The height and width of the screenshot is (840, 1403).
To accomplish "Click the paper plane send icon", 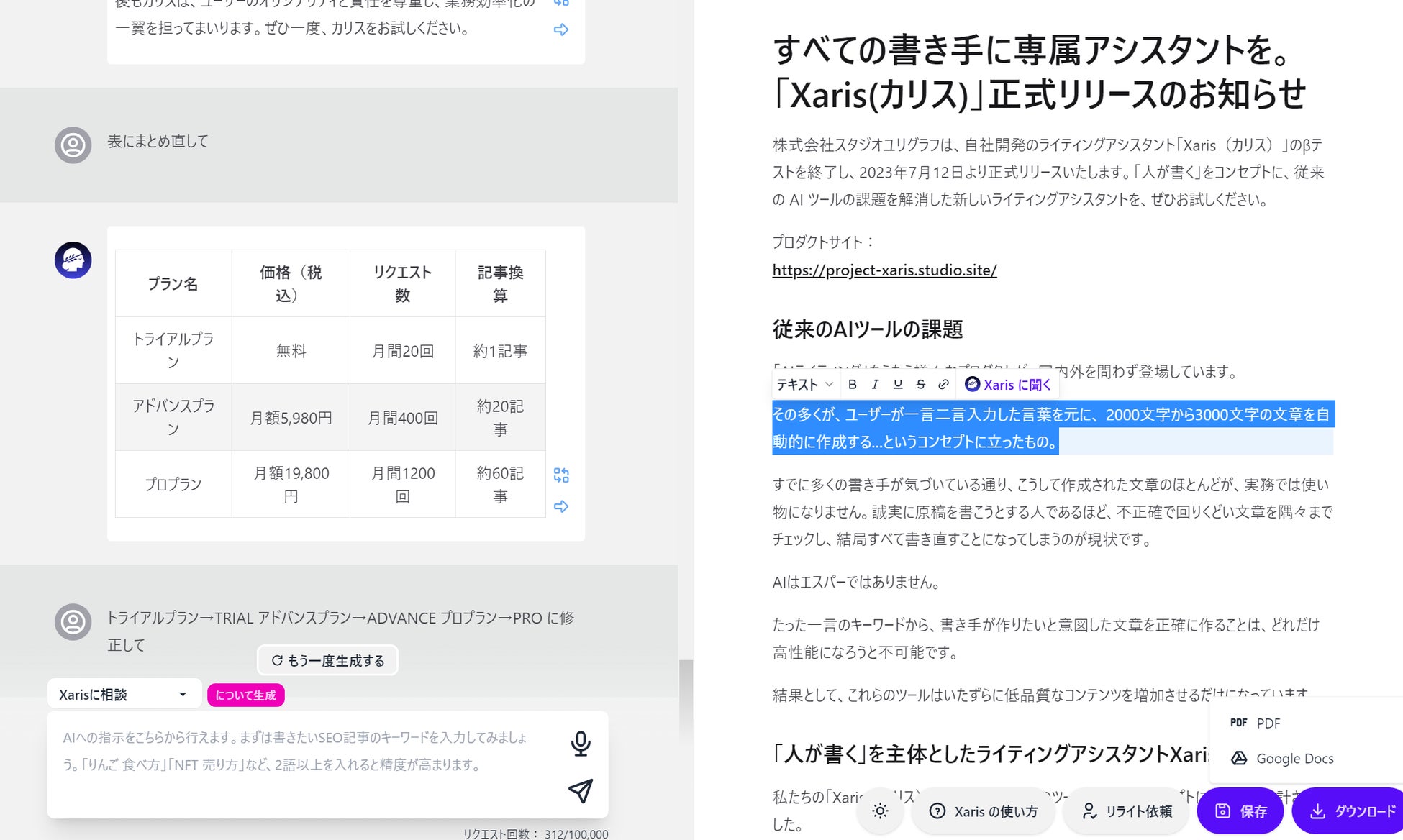I will (x=581, y=790).
